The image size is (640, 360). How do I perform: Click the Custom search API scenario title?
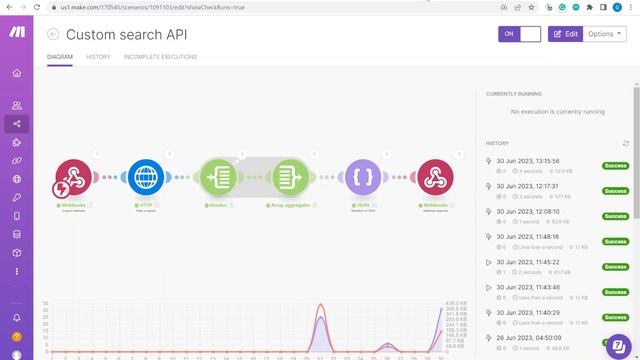click(127, 35)
